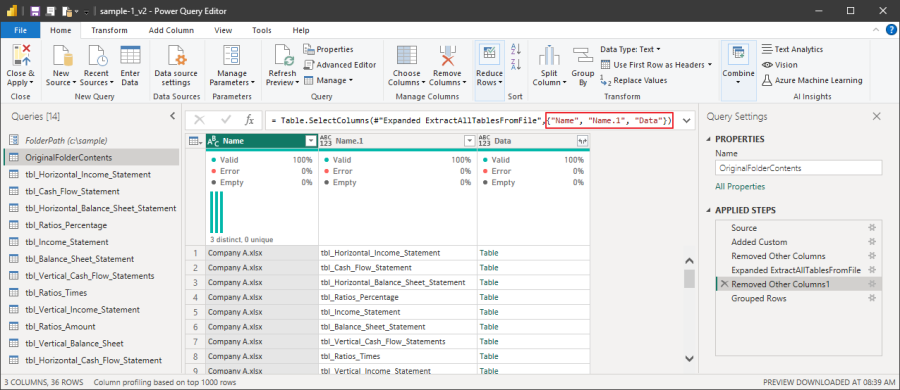Launch the Advanced Editor
The width and height of the screenshot is (900, 390).
pos(340,65)
